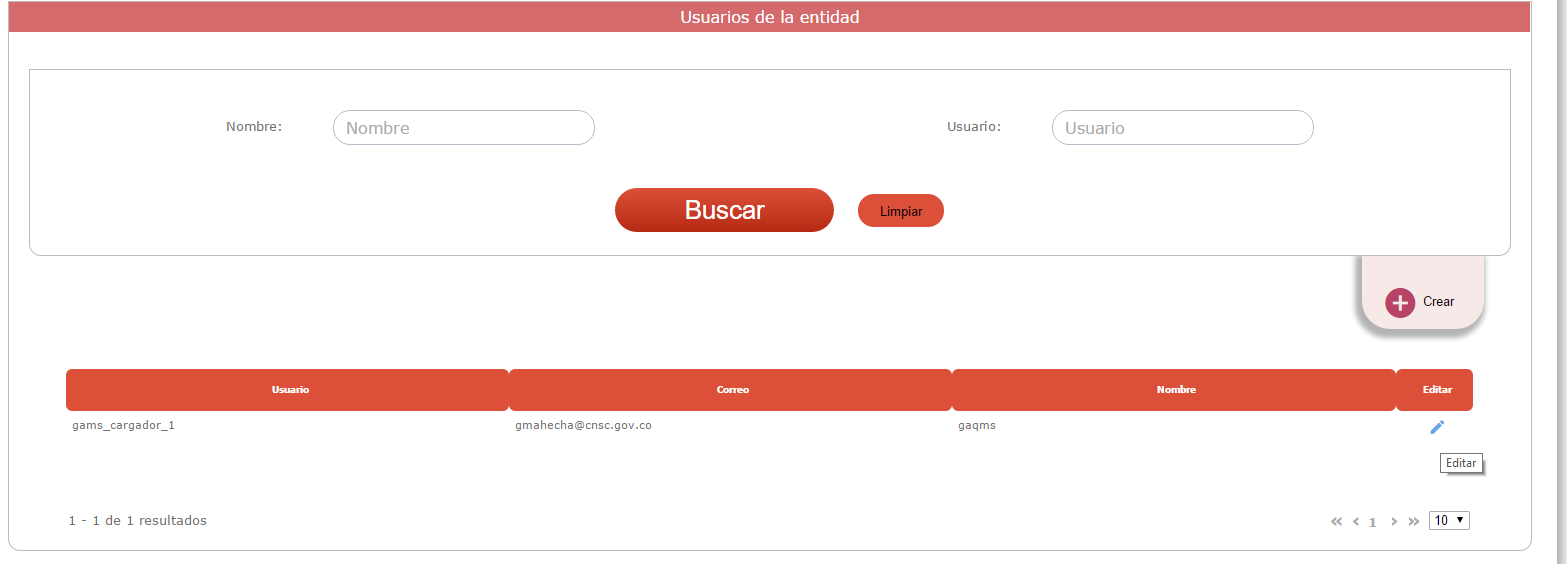This screenshot has height=564, width=1567.
Task: Select page number 1 in pagination
Action: click(1373, 522)
